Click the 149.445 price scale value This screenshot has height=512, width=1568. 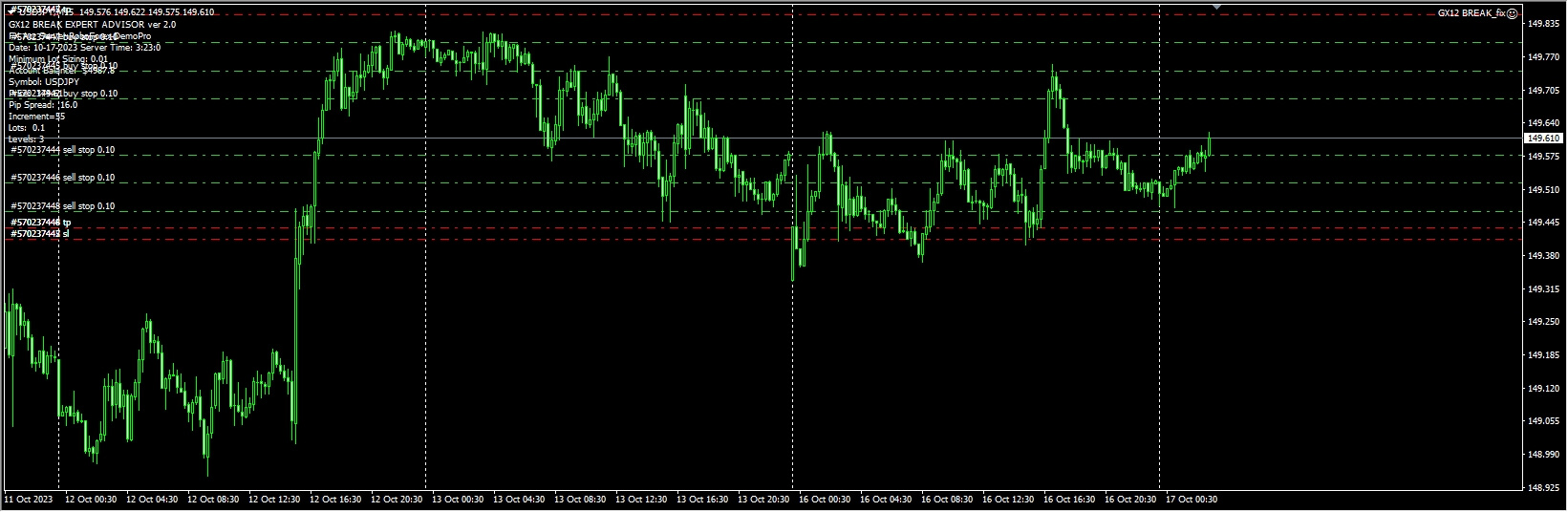coord(1542,223)
